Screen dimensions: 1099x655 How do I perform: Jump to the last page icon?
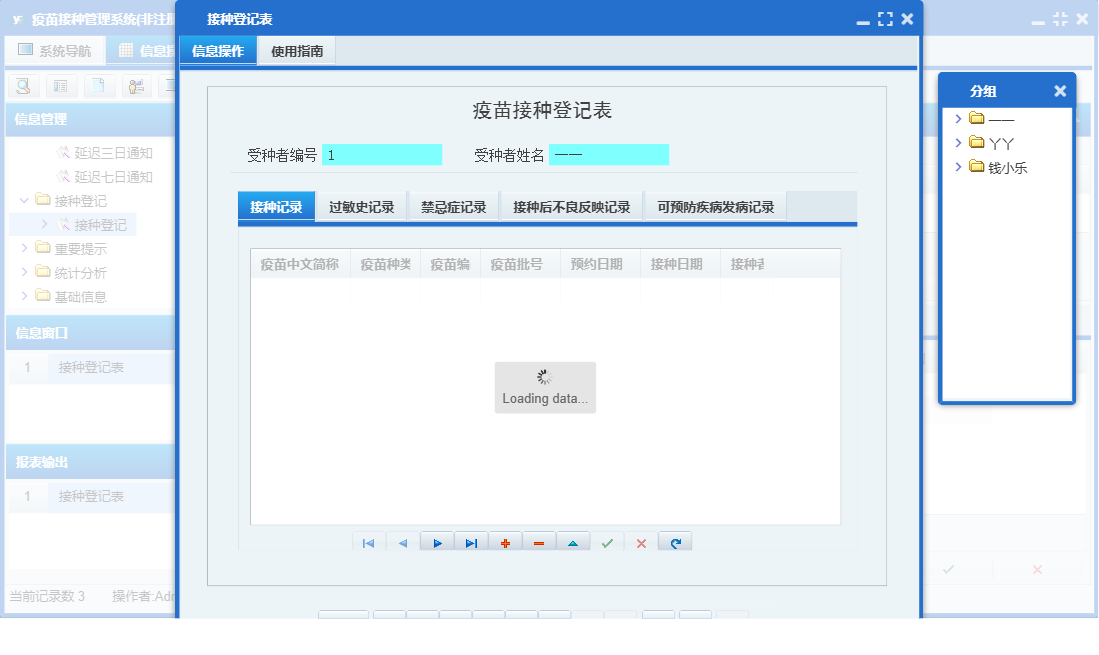coord(471,541)
